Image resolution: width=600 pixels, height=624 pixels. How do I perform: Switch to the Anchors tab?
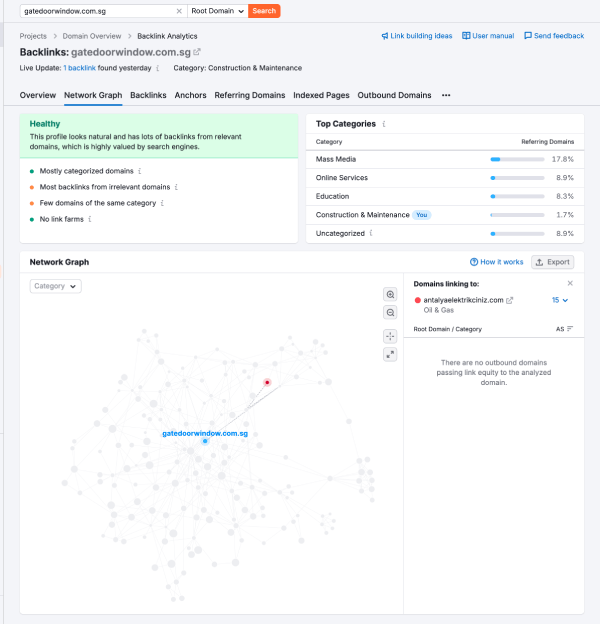click(x=190, y=96)
